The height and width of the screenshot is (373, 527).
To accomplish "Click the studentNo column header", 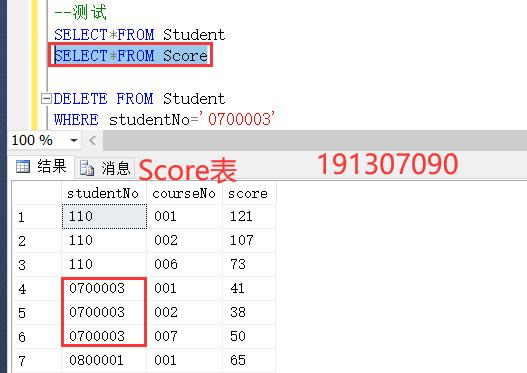I will (x=104, y=193).
